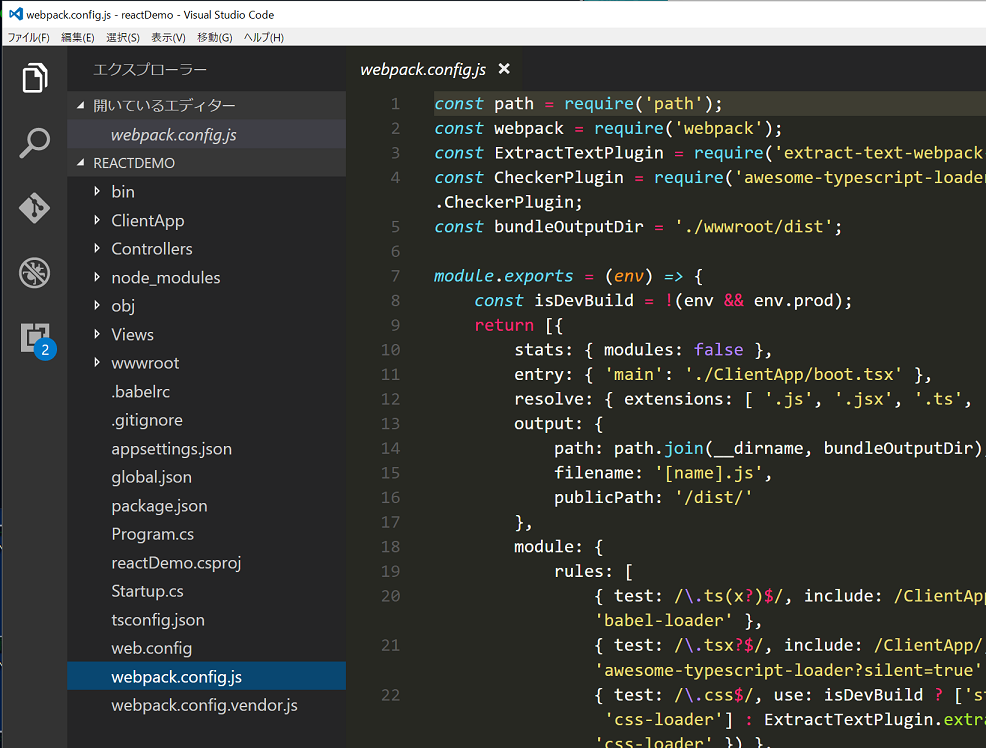986x748 pixels.
Task: Open the Explorer view icon
Action: tap(35, 78)
